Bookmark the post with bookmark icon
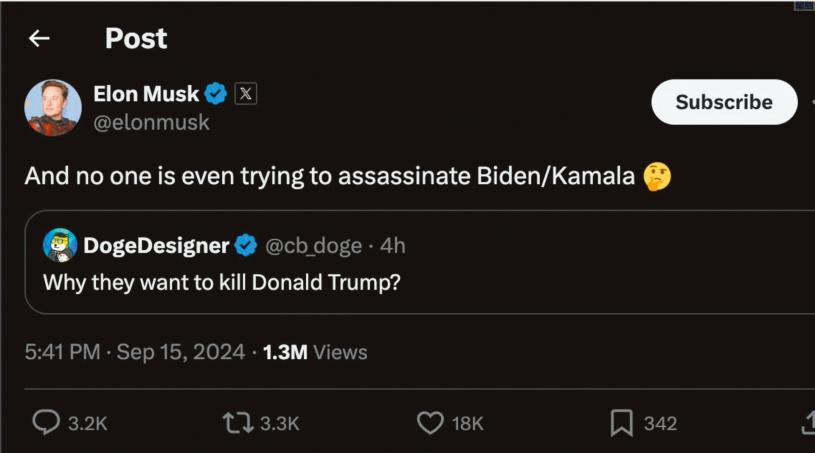The width and height of the screenshot is (815, 453). pyautogui.click(x=622, y=424)
